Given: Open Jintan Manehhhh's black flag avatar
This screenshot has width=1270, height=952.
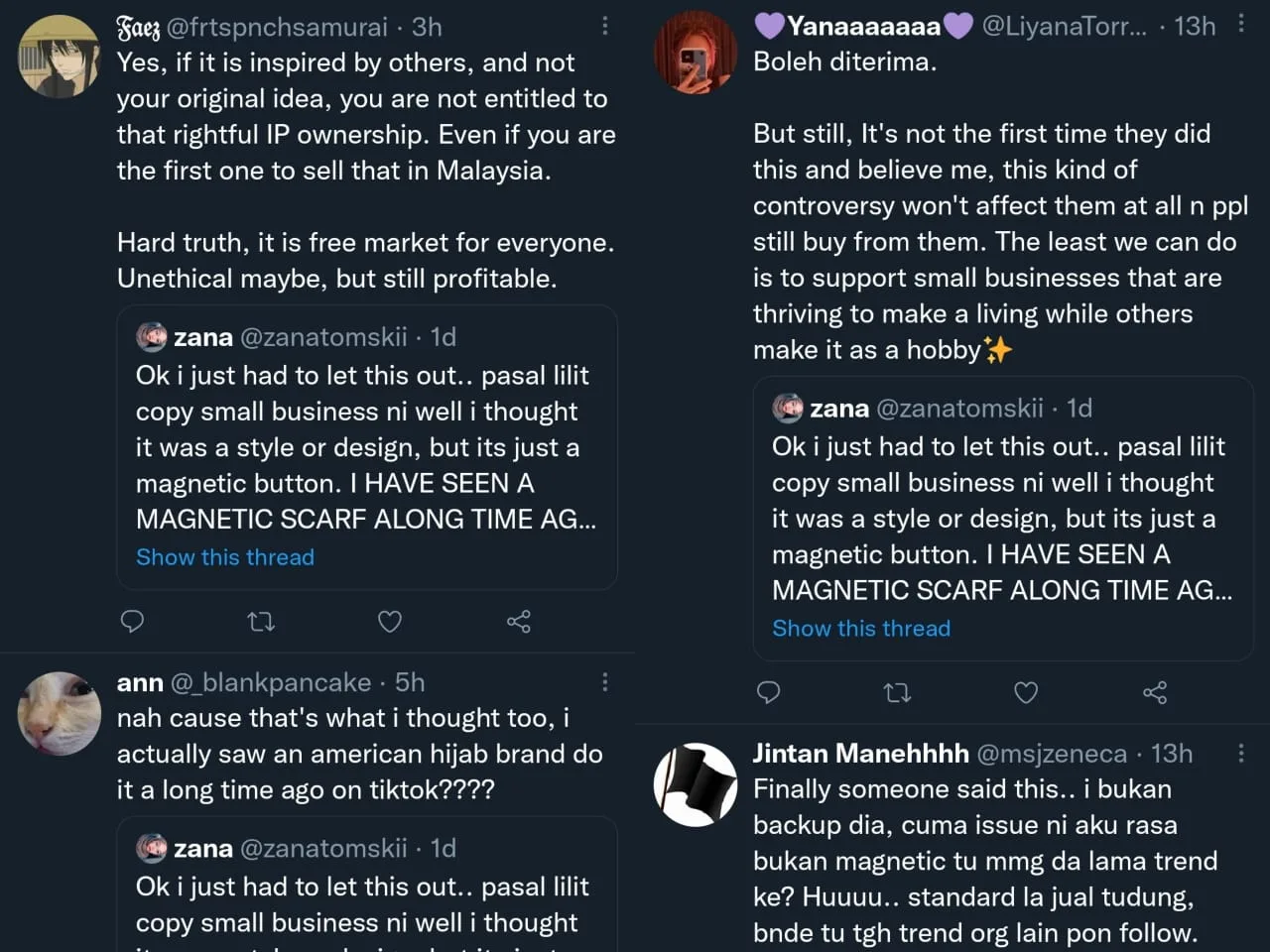Looking at the screenshot, I should point(696,784).
